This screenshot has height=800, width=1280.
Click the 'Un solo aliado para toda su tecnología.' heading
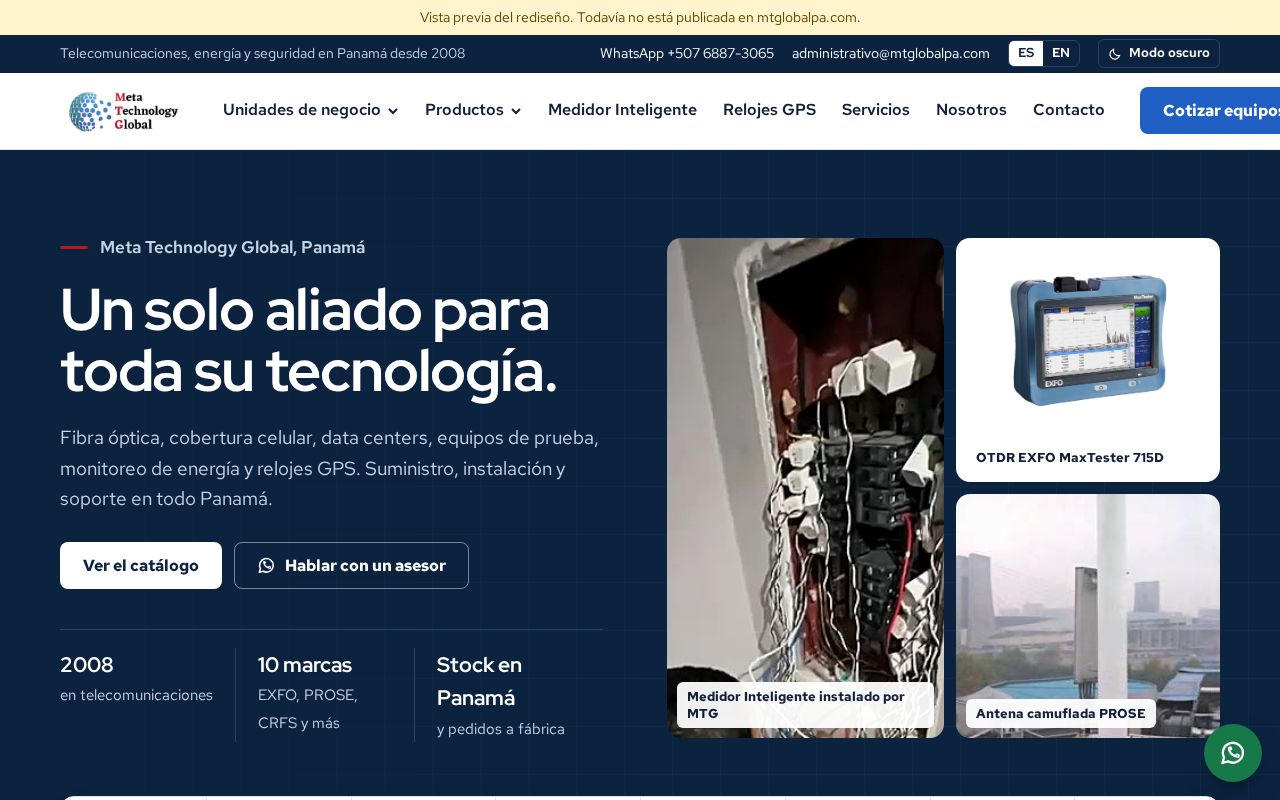(x=308, y=340)
